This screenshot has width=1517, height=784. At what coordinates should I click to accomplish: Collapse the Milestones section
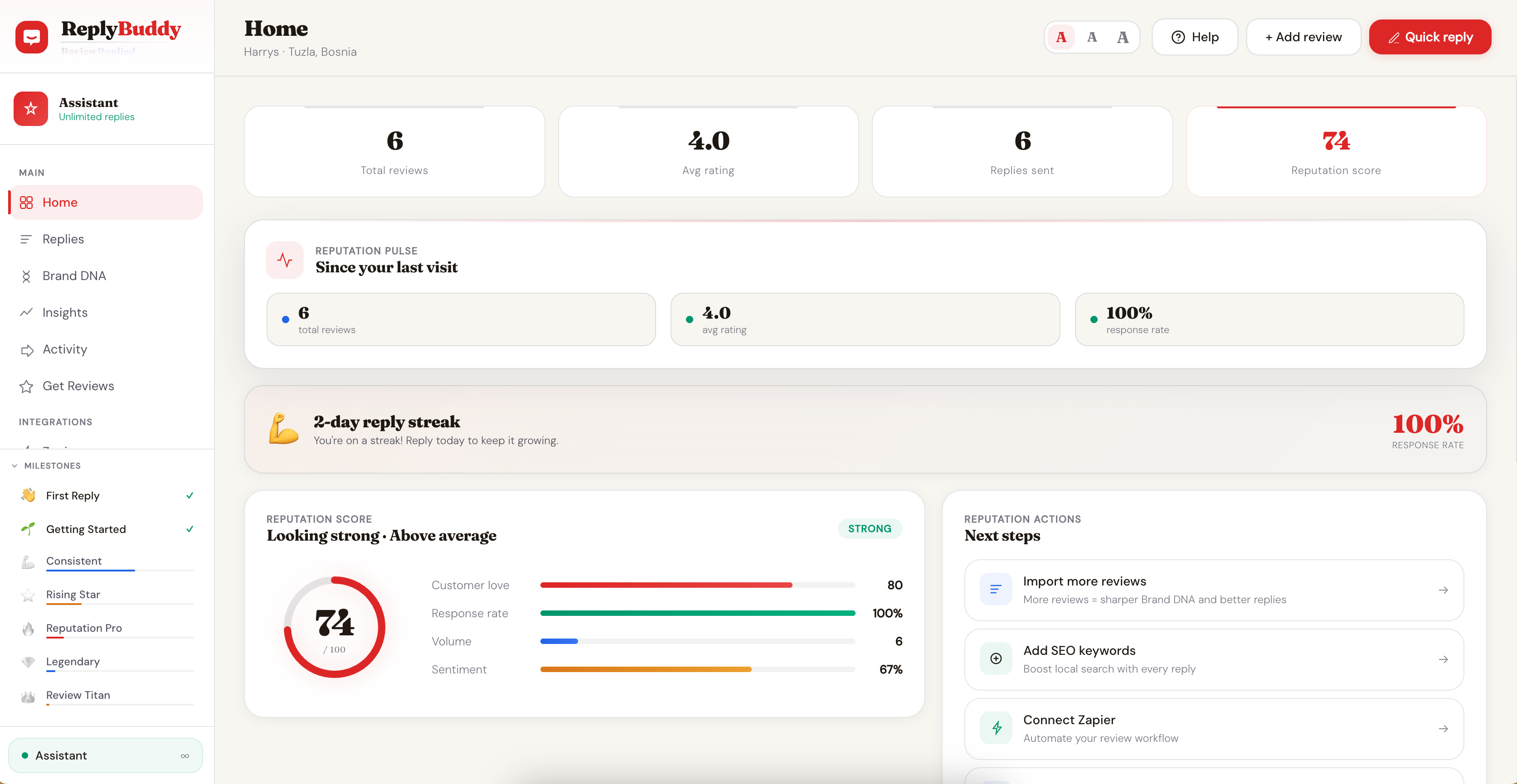point(15,465)
